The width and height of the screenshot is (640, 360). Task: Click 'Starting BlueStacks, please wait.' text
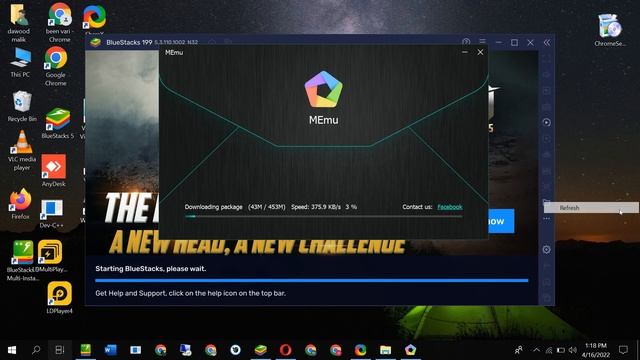(x=151, y=269)
